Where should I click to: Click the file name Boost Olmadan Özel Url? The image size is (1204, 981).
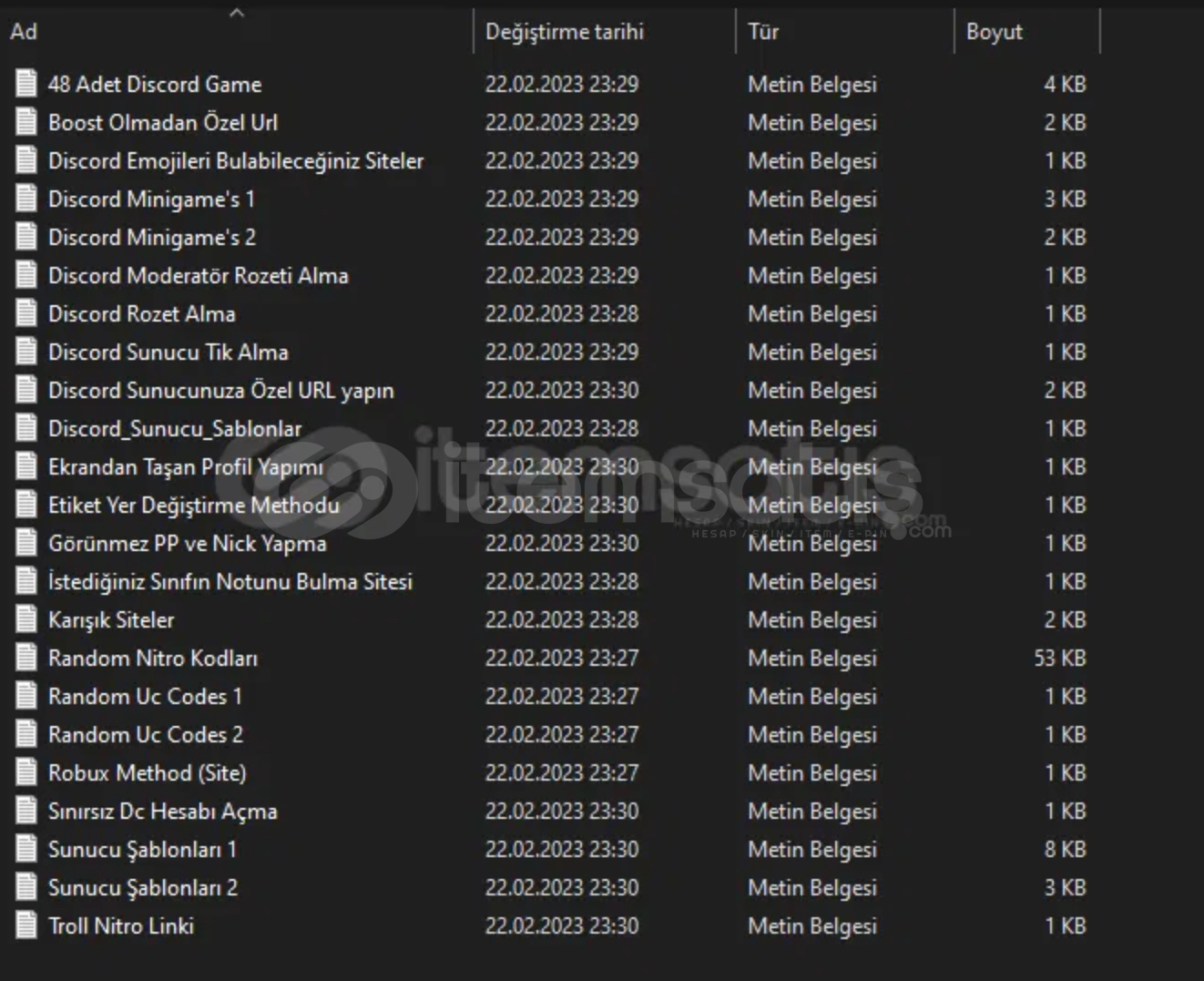tap(163, 122)
